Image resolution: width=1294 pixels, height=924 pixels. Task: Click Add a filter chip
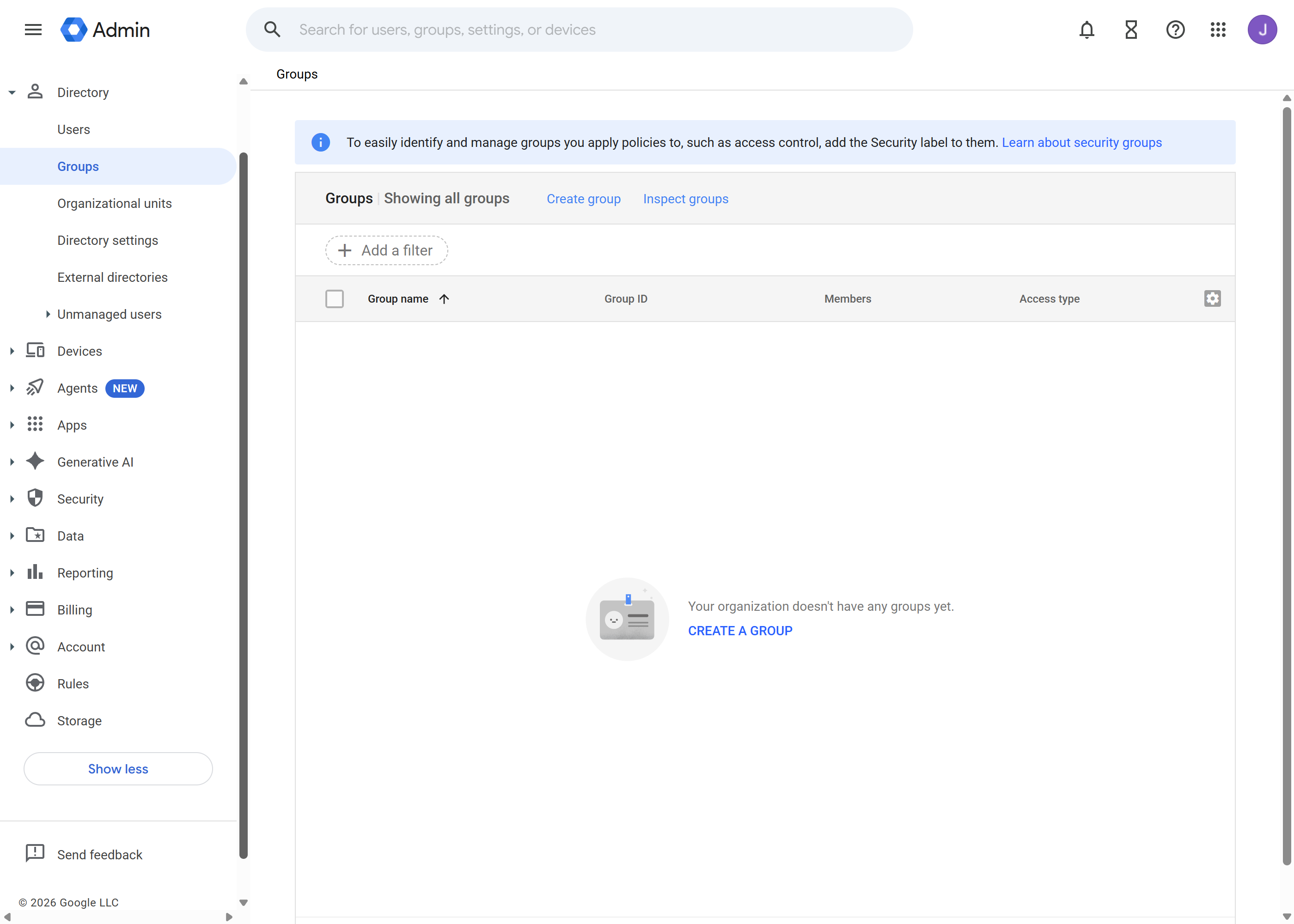386,250
